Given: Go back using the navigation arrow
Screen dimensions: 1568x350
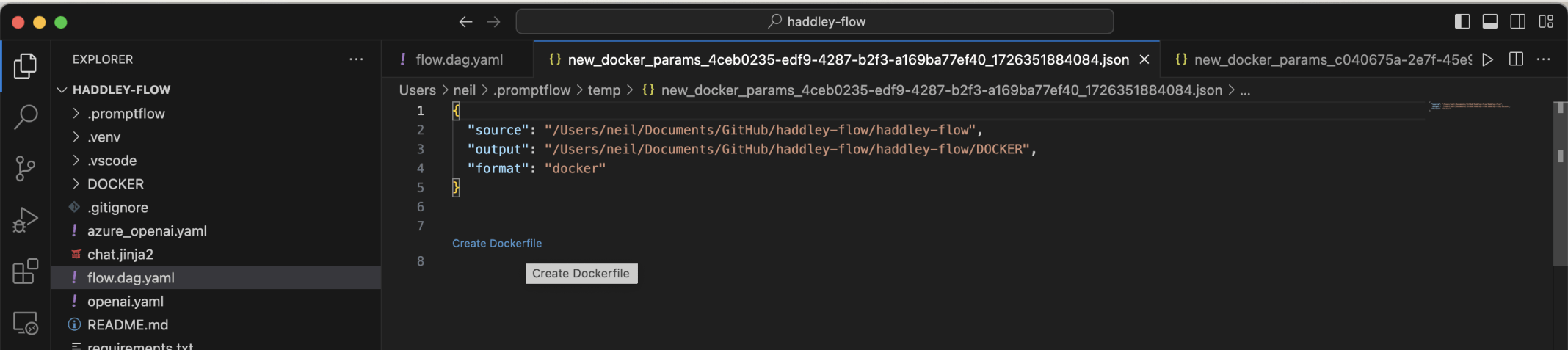Looking at the screenshot, I should coord(465,22).
